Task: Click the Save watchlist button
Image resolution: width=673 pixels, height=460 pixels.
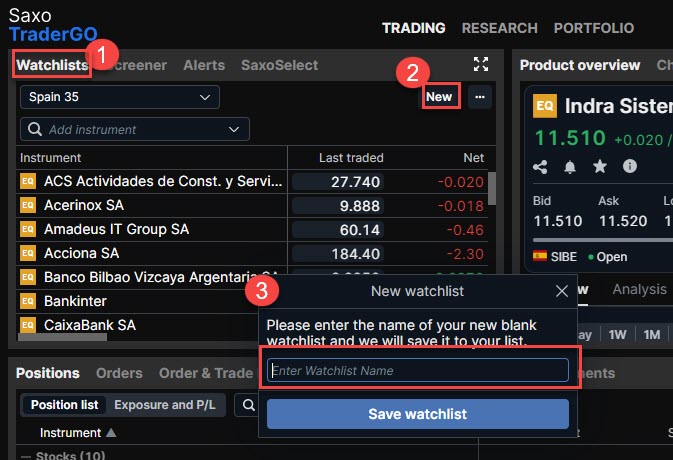Action: [x=417, y=414]
